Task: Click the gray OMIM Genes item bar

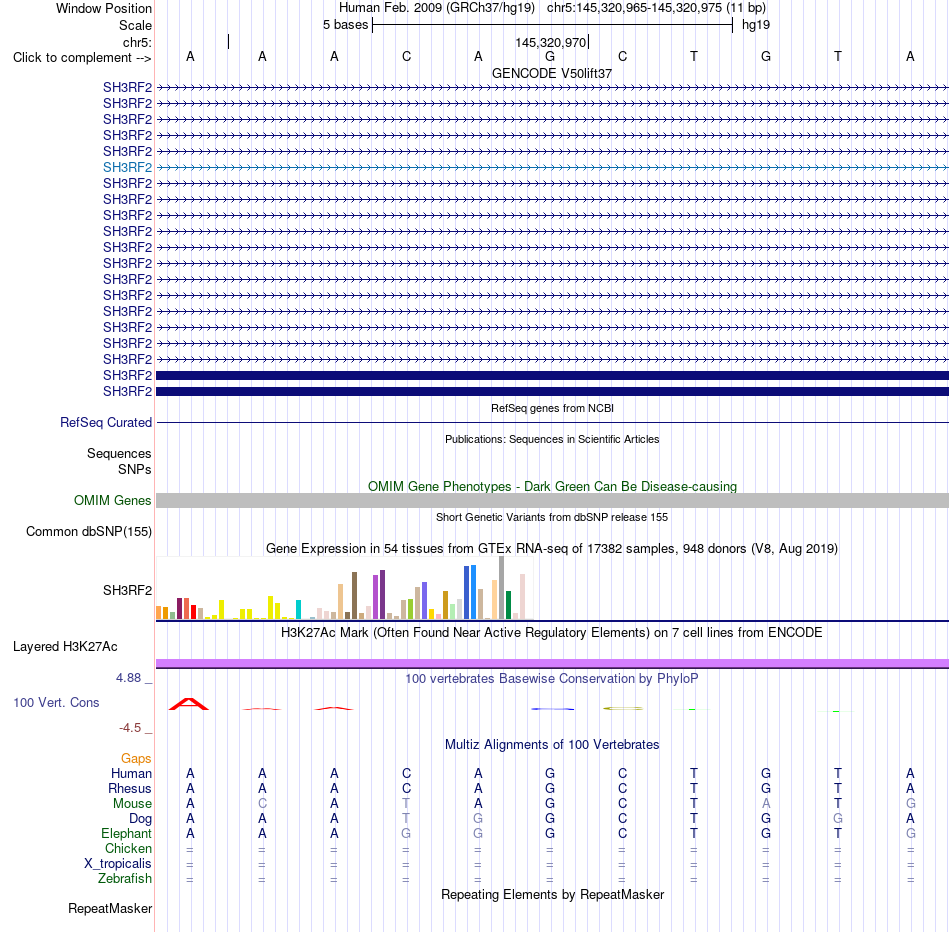Action: coord(552,501)
